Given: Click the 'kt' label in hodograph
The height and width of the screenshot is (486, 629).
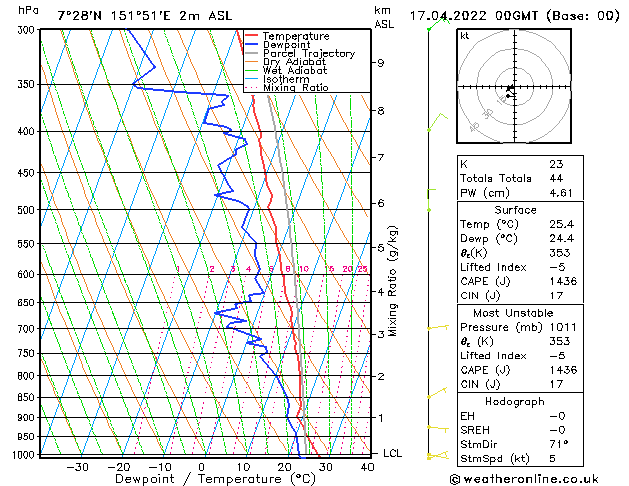Looking at the screenshot, I should coord(465,36).
